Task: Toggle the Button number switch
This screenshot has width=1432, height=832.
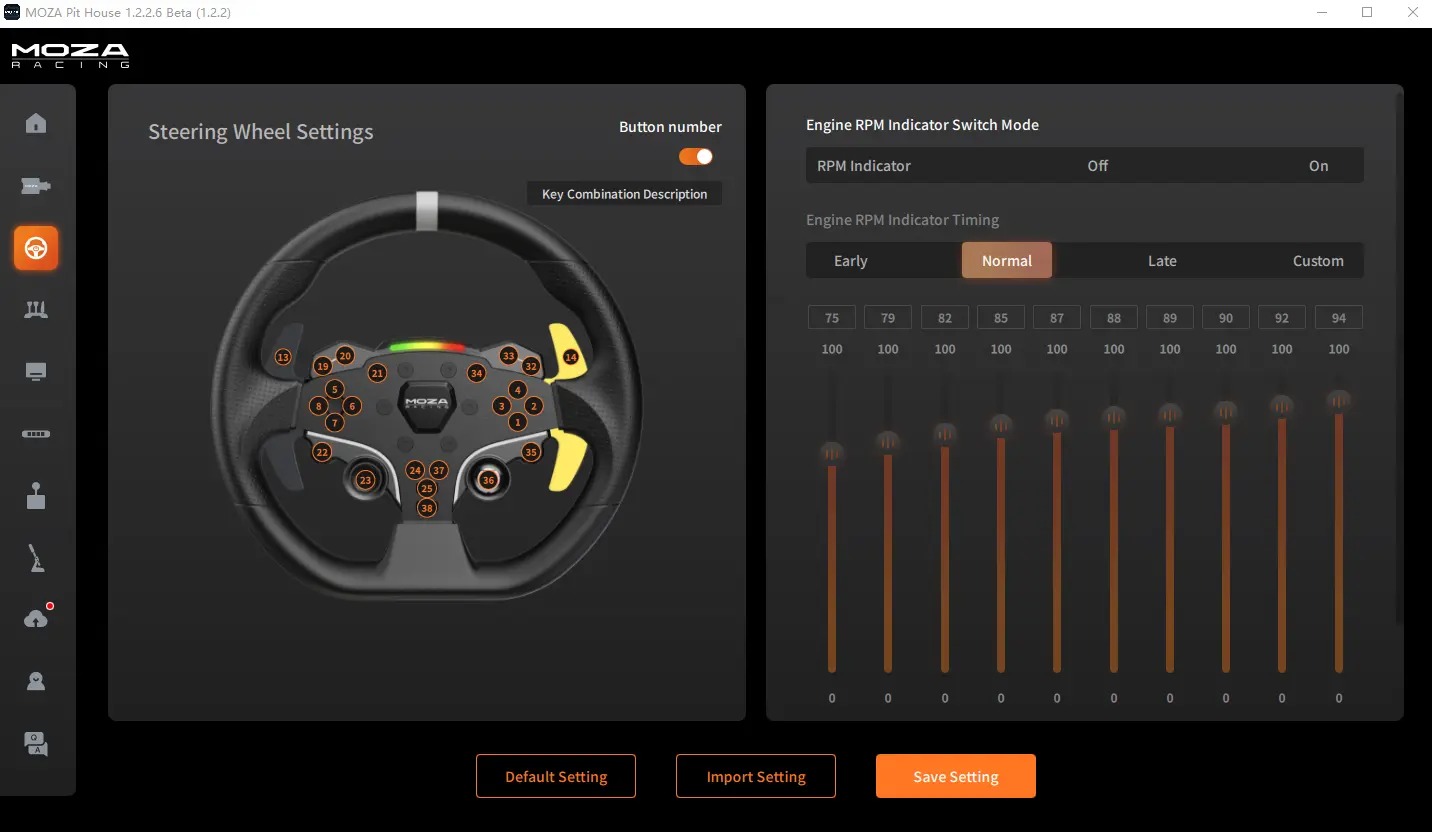Action: pyautogui.click(x=696, y=156)
